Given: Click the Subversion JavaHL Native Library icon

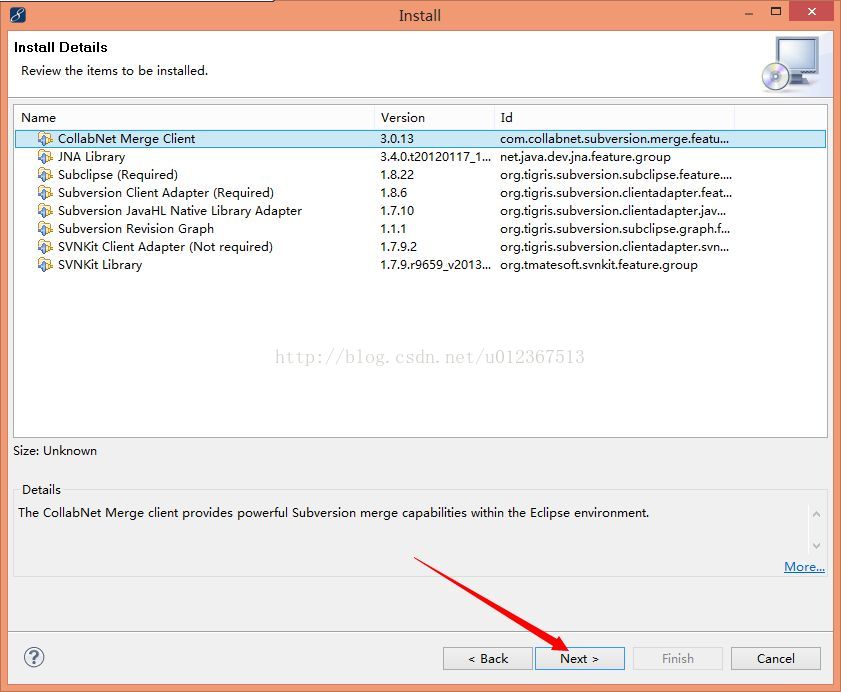Looking at the screenshot, I should tap(45, 211).
